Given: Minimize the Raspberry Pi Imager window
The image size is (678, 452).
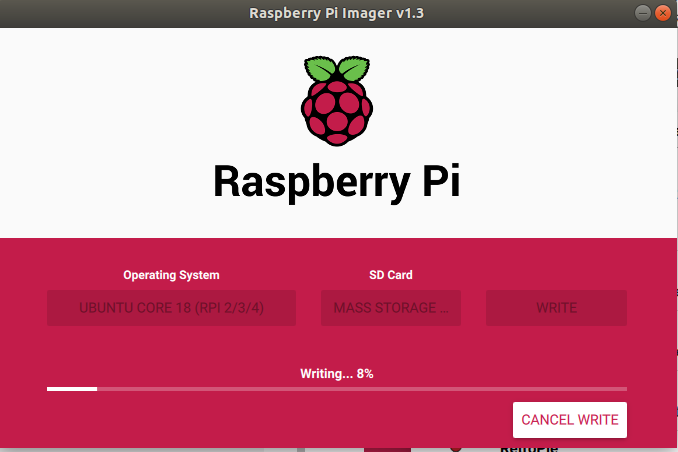Looking at the screenshot, I should pos(643,13).
